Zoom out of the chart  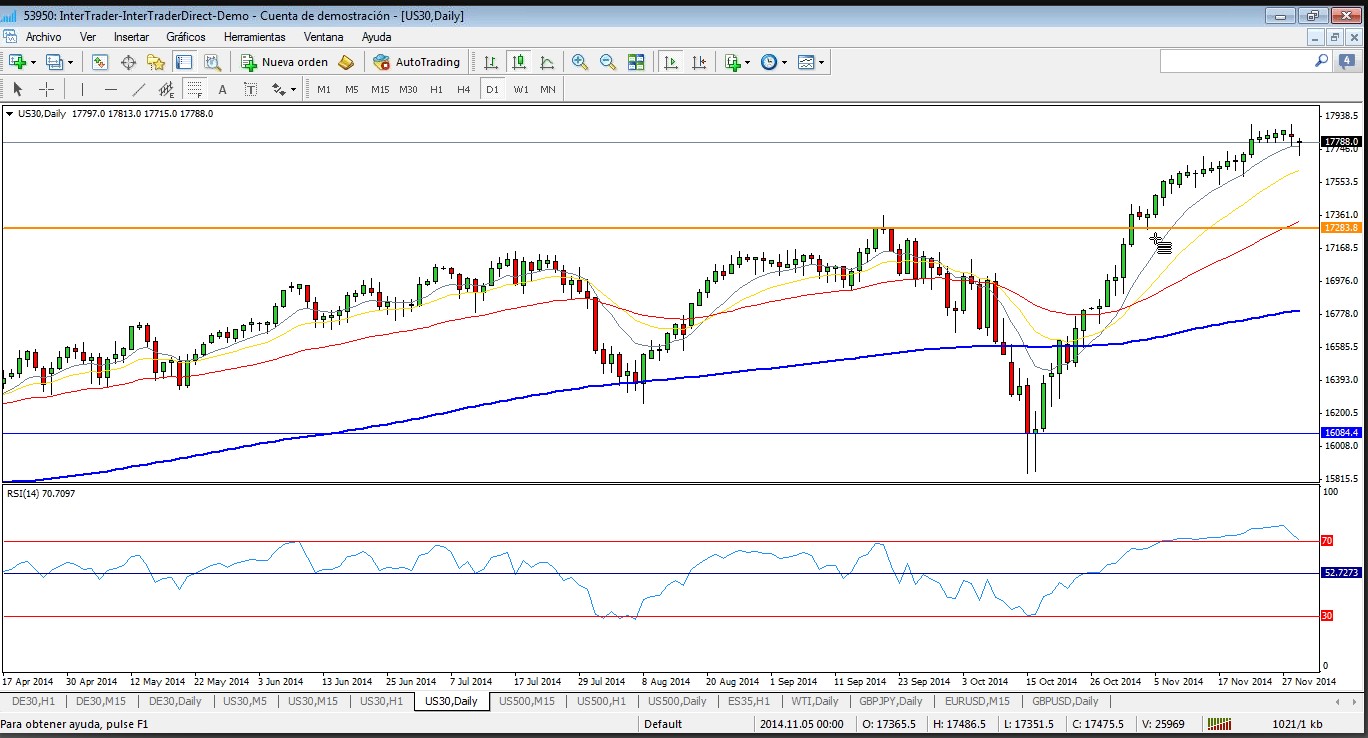[x=607, y=62]
